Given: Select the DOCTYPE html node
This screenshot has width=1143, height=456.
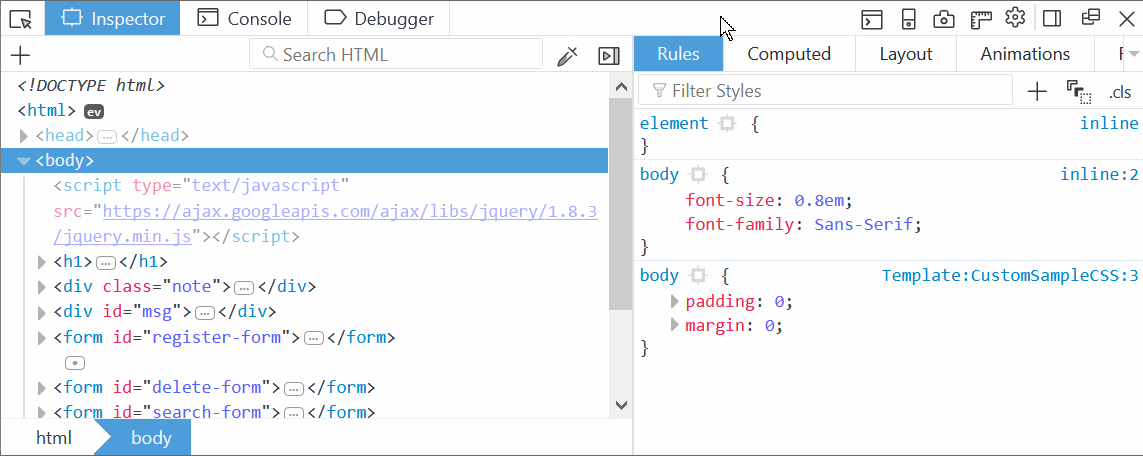Looking at the screenshot, I should (x=92, y=86).
